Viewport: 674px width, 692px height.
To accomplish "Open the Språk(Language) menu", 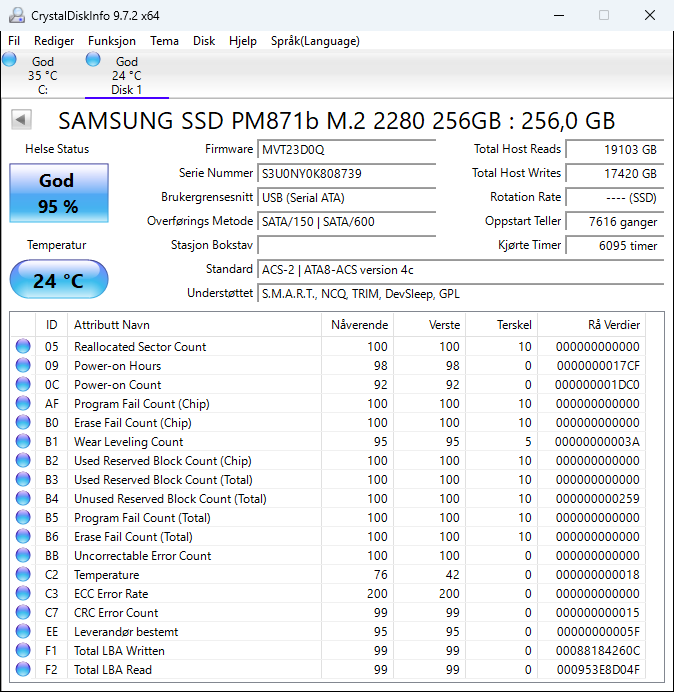I will point(315,41).
